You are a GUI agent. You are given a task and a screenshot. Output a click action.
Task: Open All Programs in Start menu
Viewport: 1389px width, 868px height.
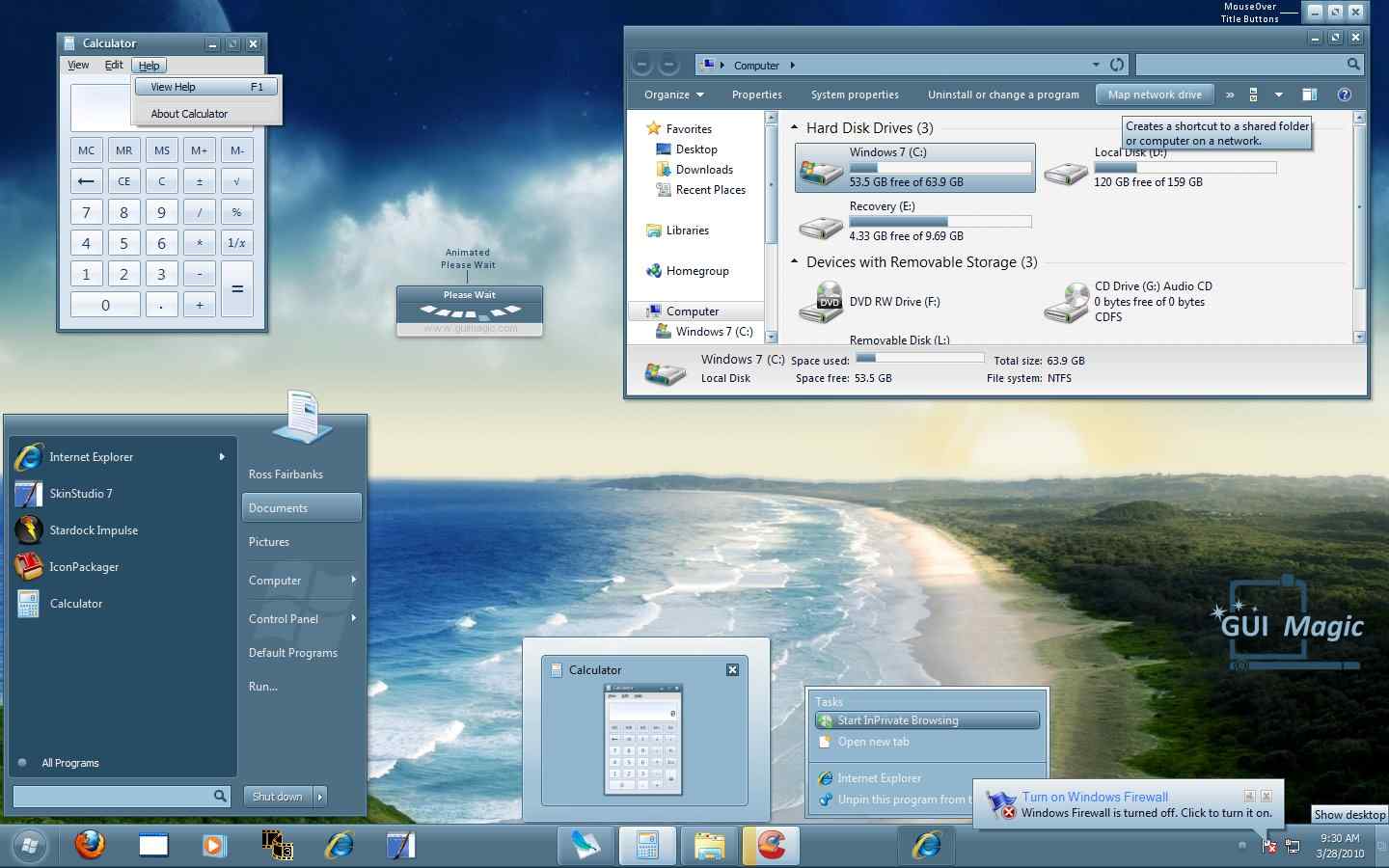click(70, 763)
